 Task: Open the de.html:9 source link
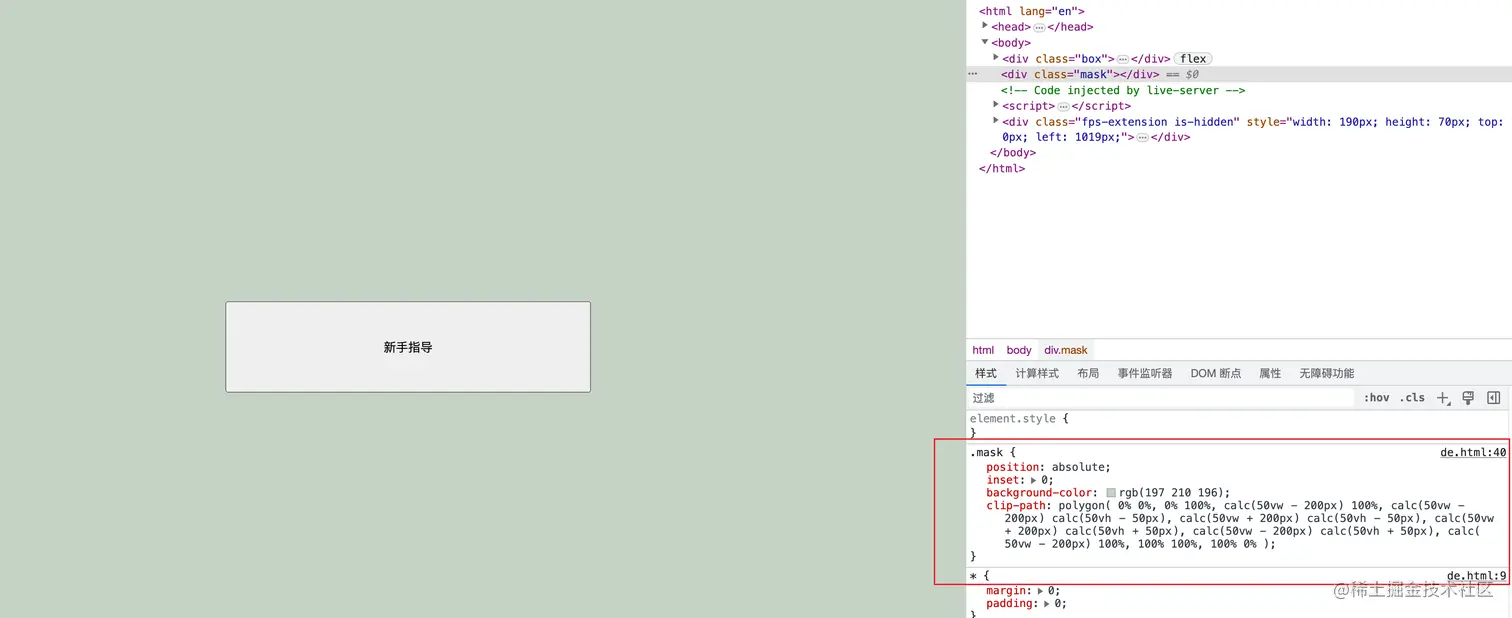[1476, 576]
